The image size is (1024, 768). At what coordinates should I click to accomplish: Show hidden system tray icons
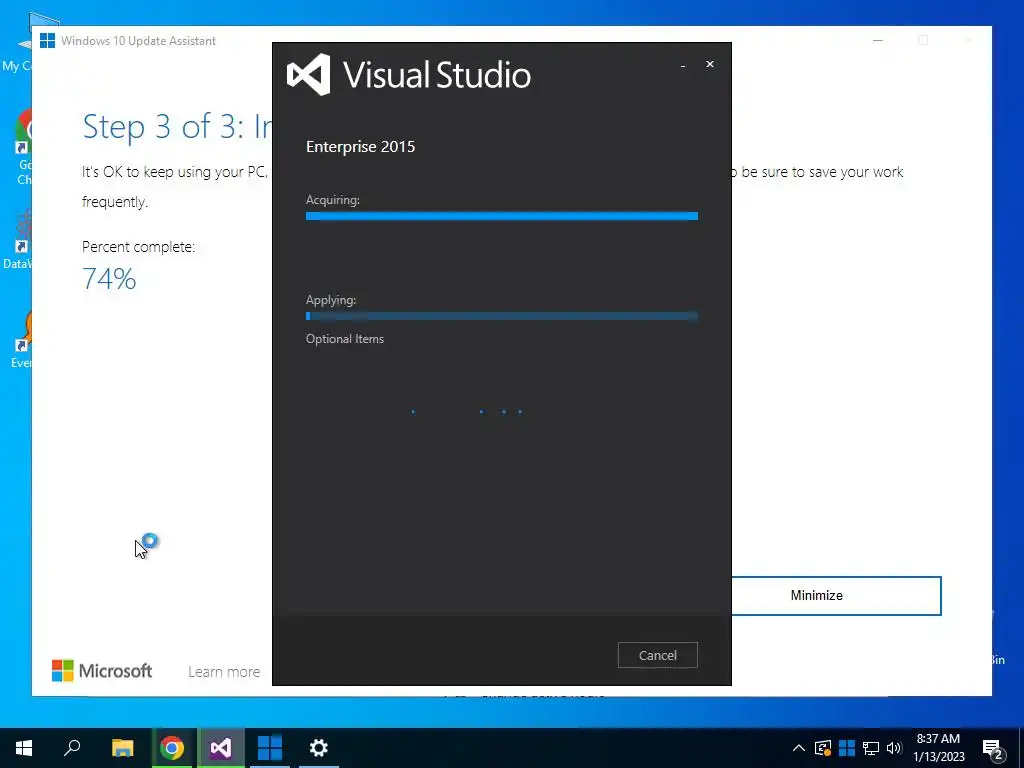pos(799,748)
